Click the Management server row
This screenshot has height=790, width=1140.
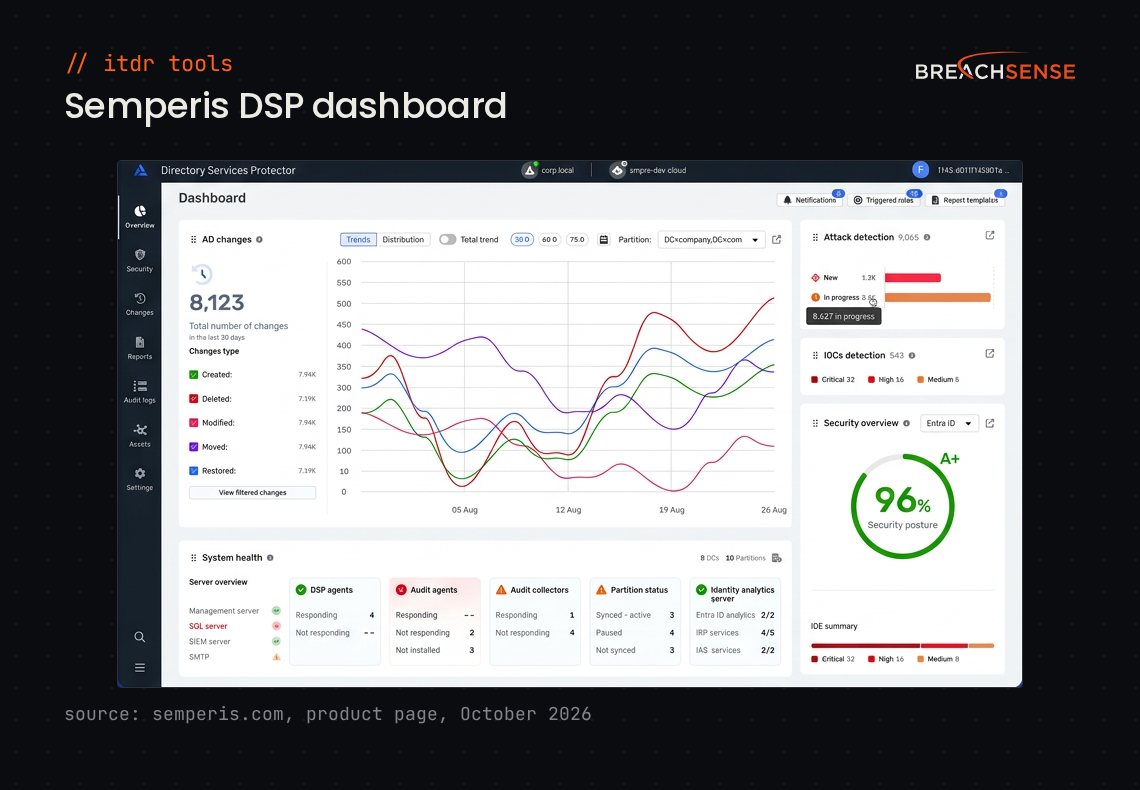point(235,611)
